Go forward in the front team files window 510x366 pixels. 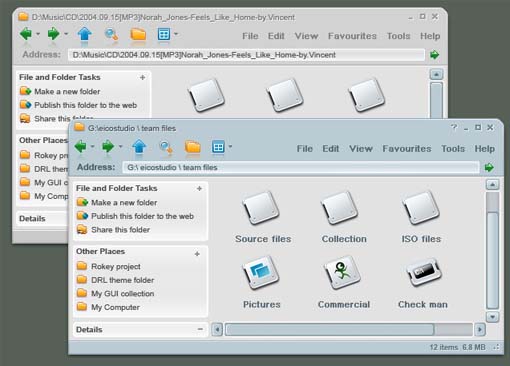point(108,146)
